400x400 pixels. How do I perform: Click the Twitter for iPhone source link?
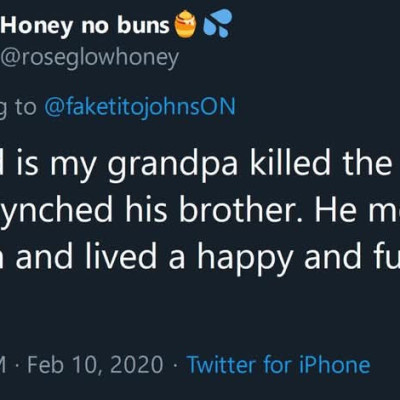[279, 365]
